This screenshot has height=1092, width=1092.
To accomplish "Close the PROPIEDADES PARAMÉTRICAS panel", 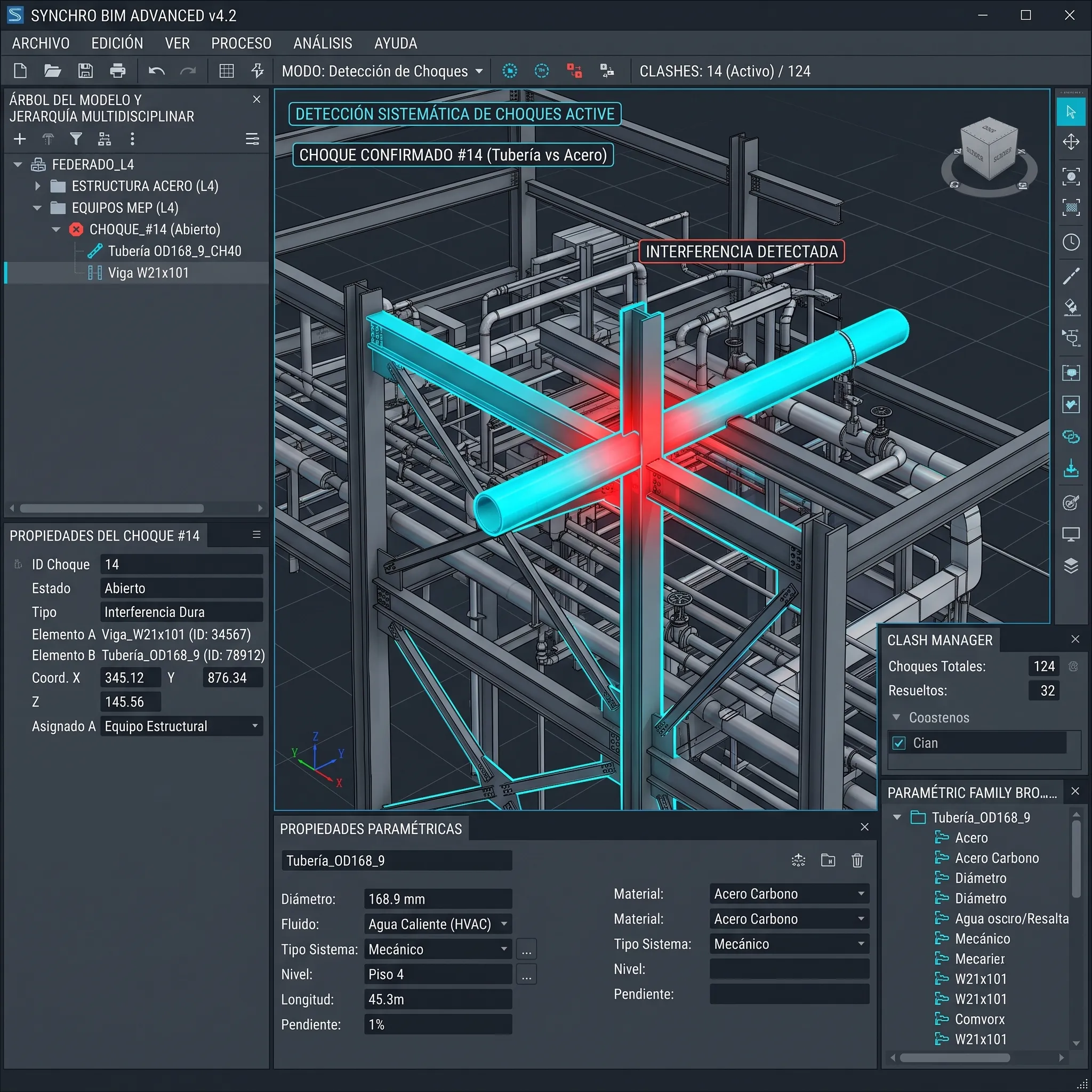I will click(864, 827).
